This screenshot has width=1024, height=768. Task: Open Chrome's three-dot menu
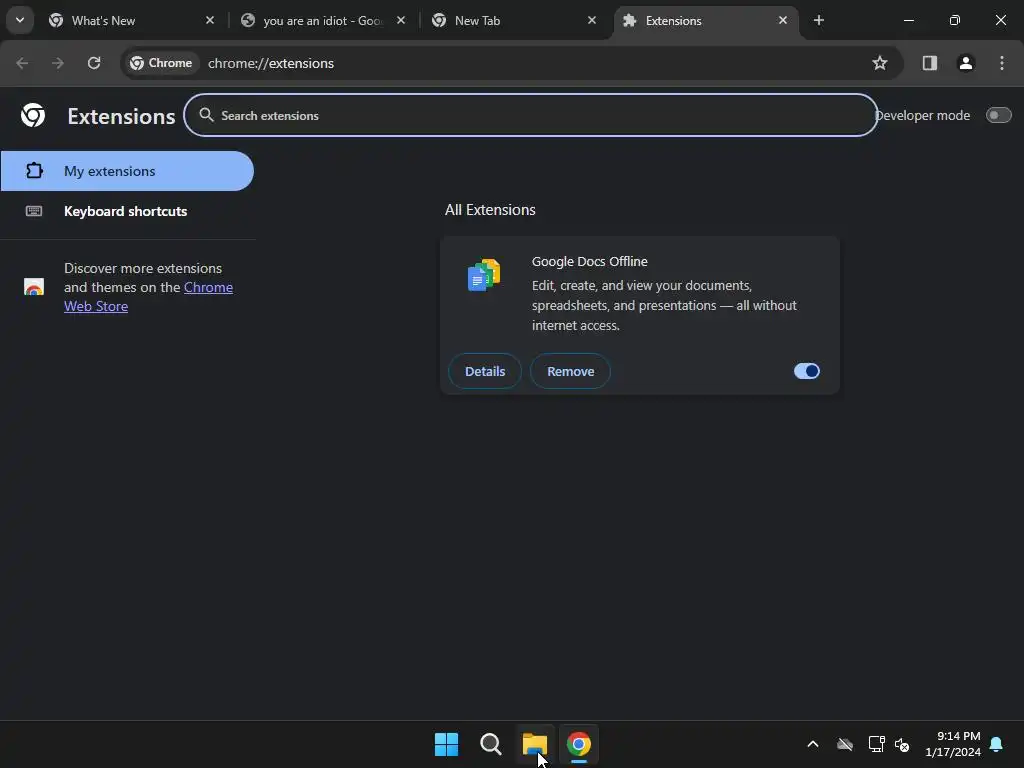(1002, 63)
